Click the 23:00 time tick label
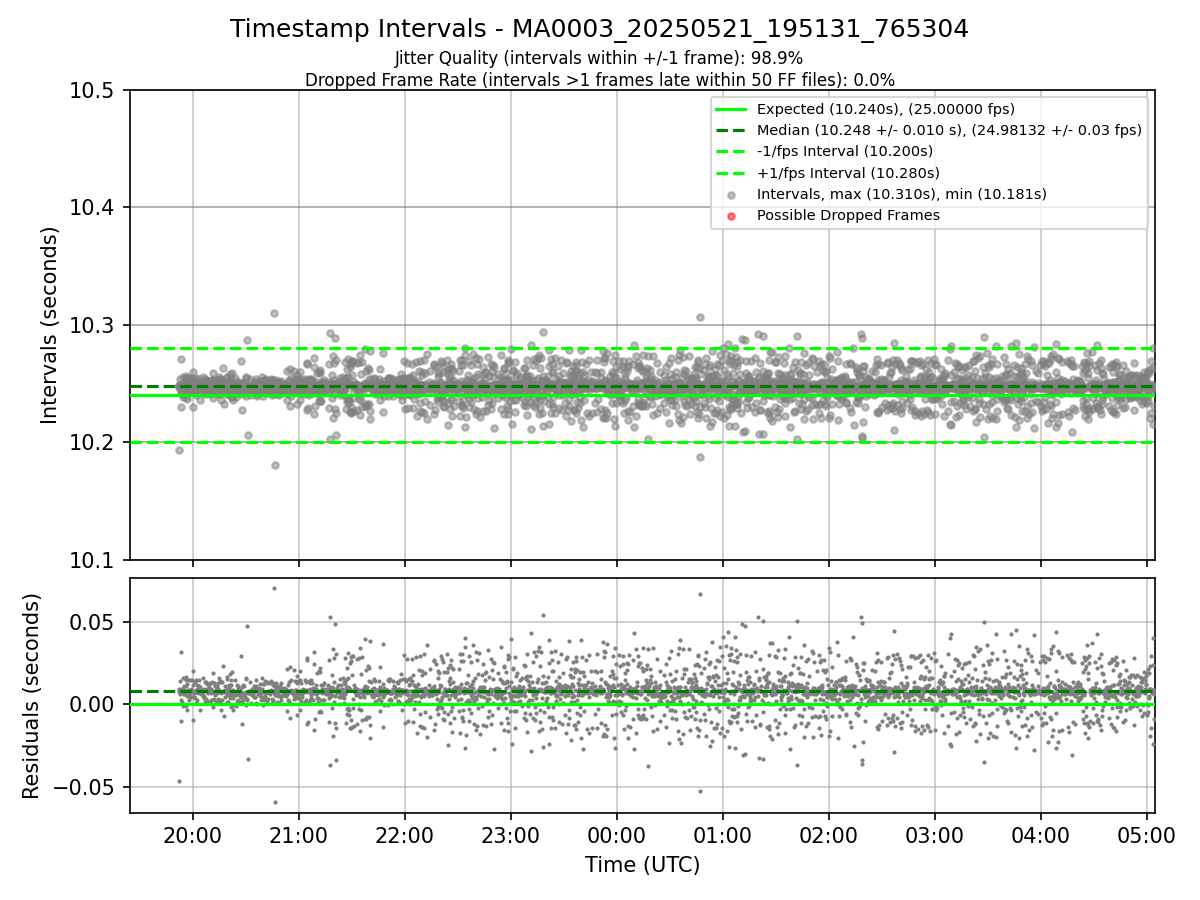 (511, 835)
